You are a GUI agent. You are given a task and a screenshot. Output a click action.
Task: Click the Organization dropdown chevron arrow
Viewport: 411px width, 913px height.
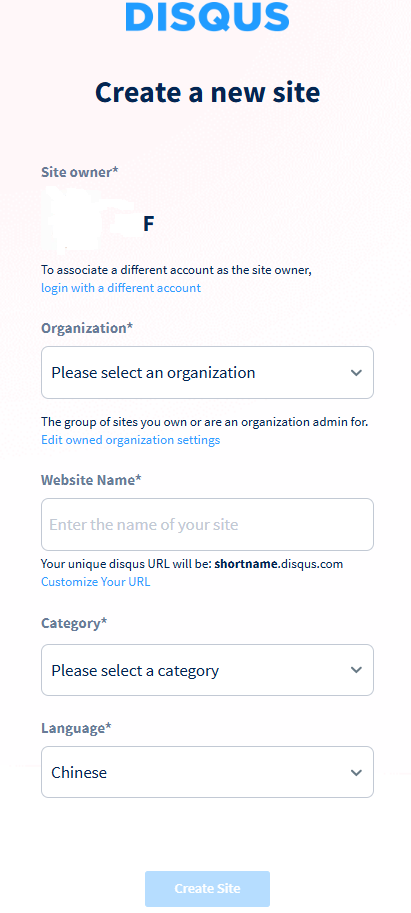tap(356, 373)
